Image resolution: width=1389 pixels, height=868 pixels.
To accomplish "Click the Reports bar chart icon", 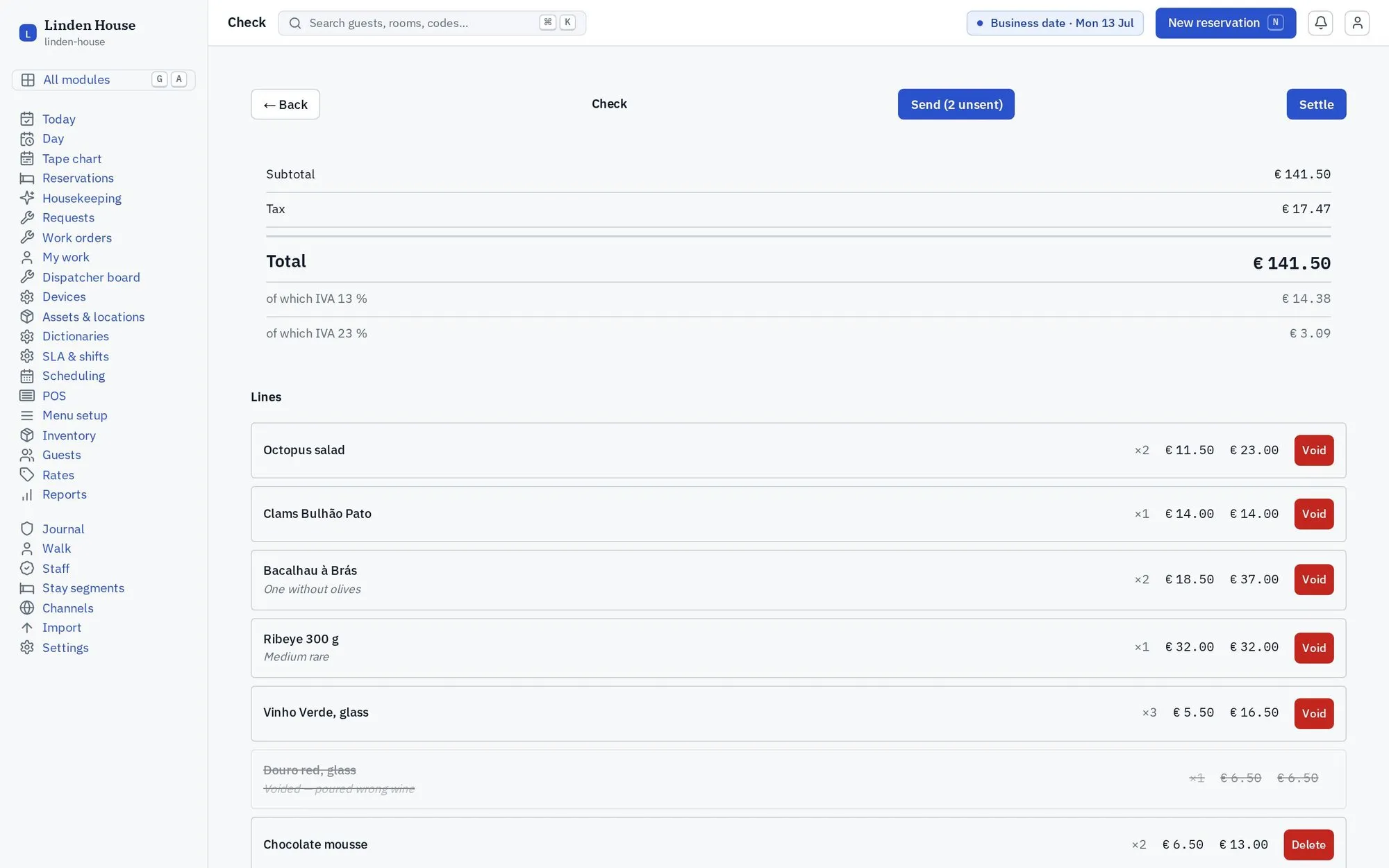I will click(x=27, y=494).
